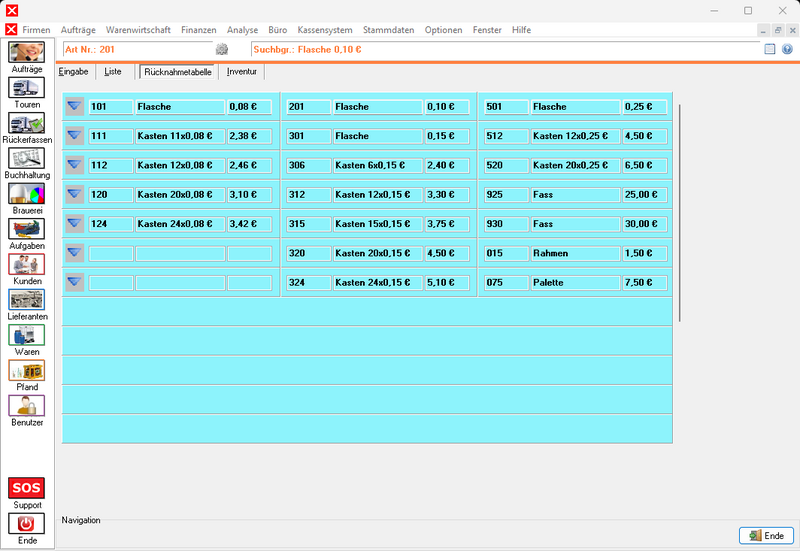Click the vertical scrollbar beside the table
800x551 pixels.
coord(680,212)
